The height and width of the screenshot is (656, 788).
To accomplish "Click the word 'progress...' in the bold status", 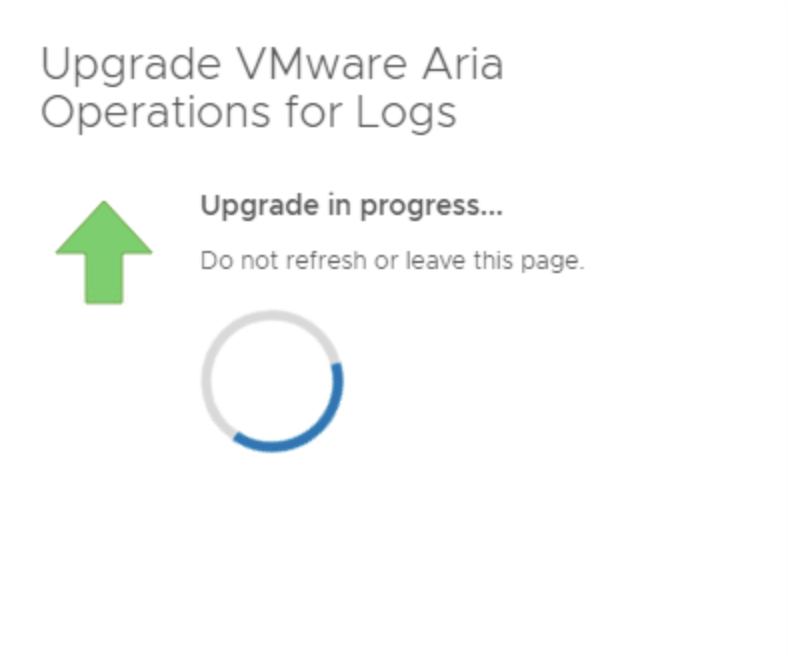I will 432,207.
